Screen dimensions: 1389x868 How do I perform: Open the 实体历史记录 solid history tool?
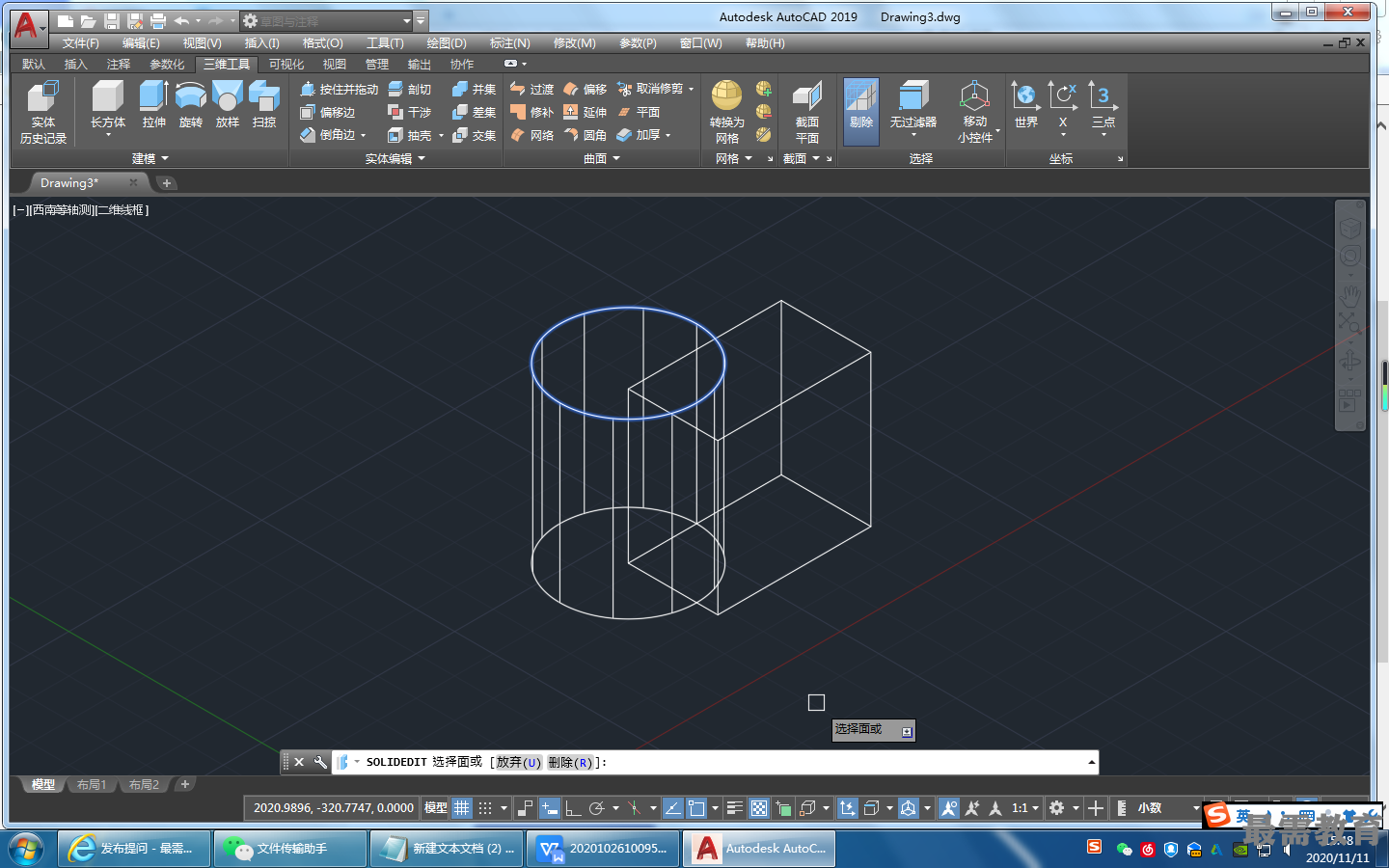coord(43,113)
